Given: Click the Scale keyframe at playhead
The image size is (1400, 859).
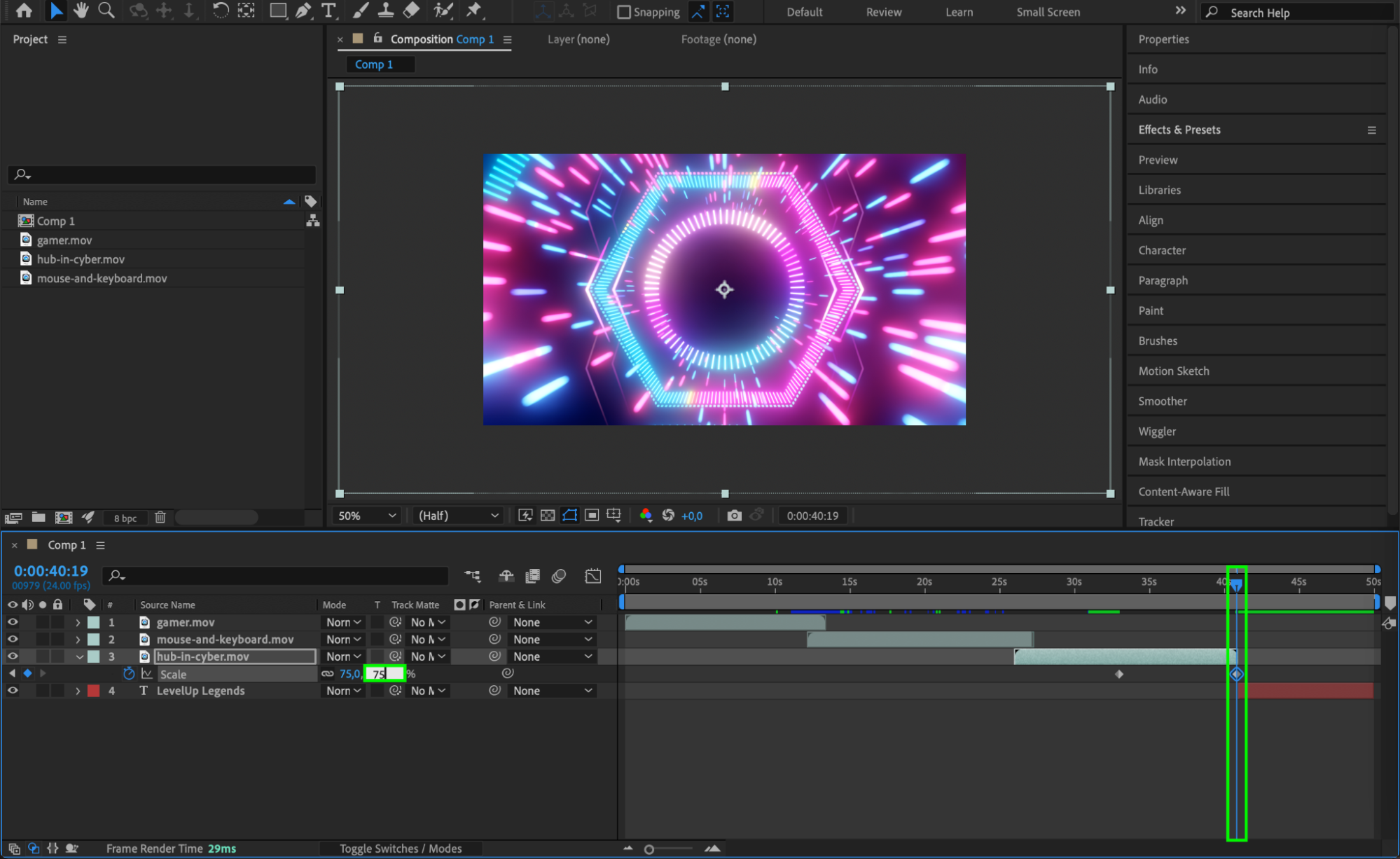Looking at the screenshot, I should click(x=1236, y=674).
